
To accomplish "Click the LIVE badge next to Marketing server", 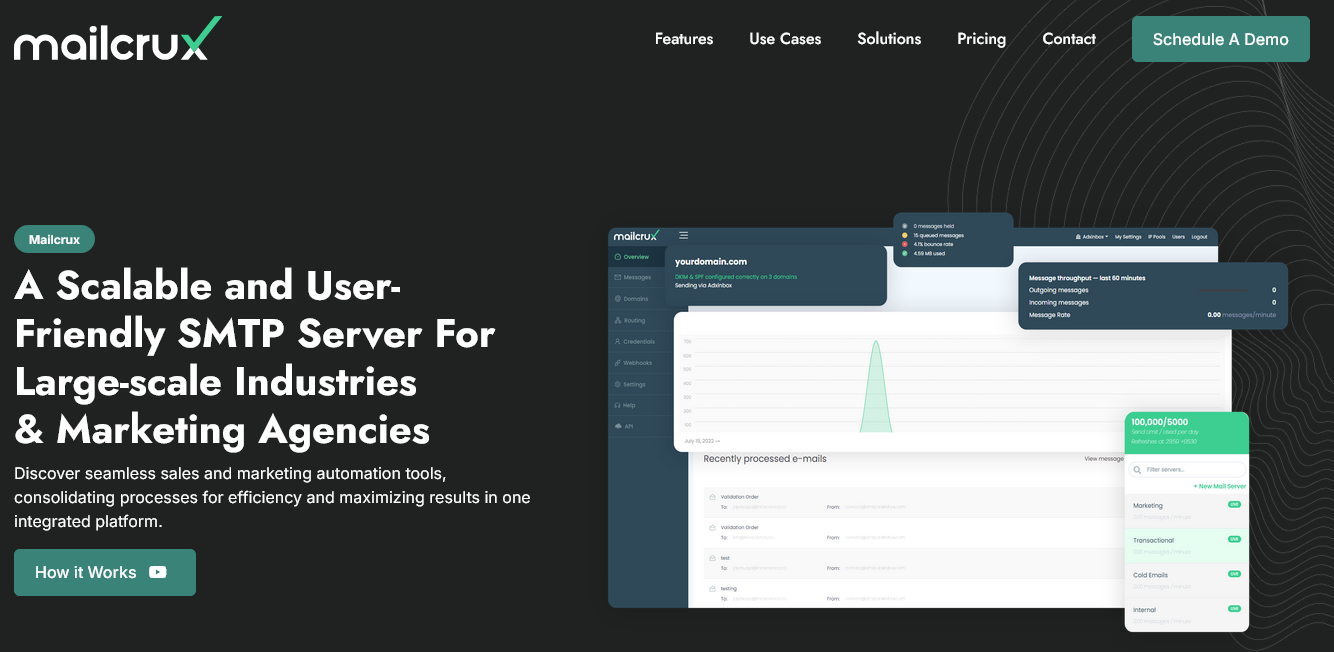I will pos(1234,505).
